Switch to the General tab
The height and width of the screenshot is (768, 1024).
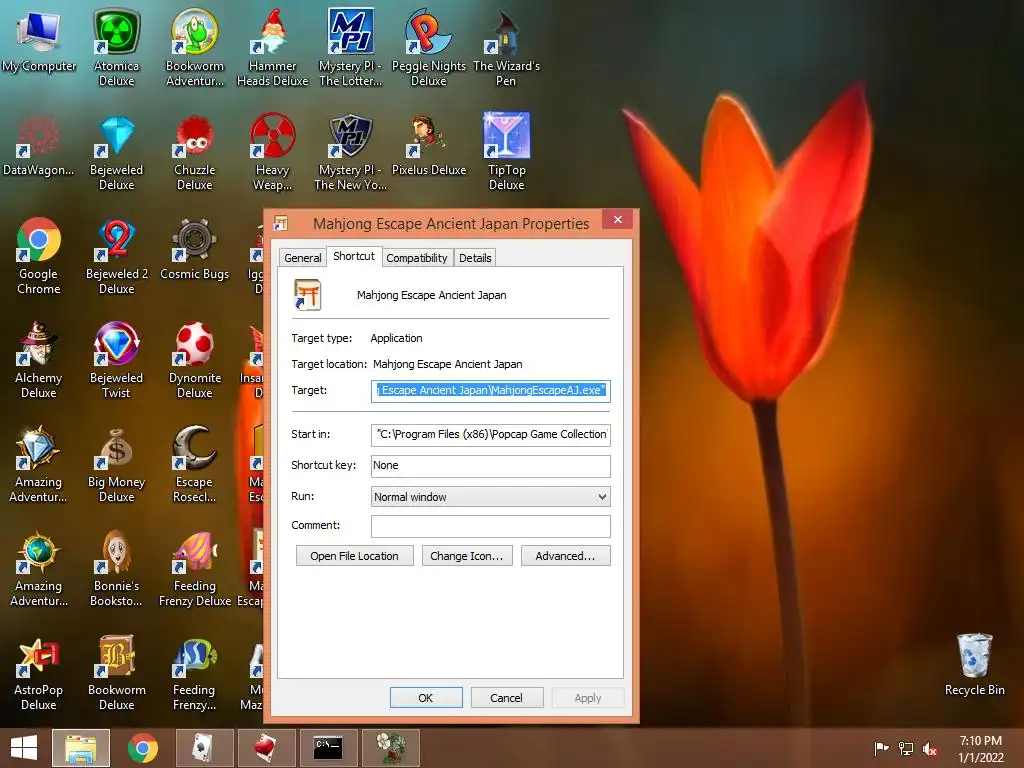[x=302, y=258]
